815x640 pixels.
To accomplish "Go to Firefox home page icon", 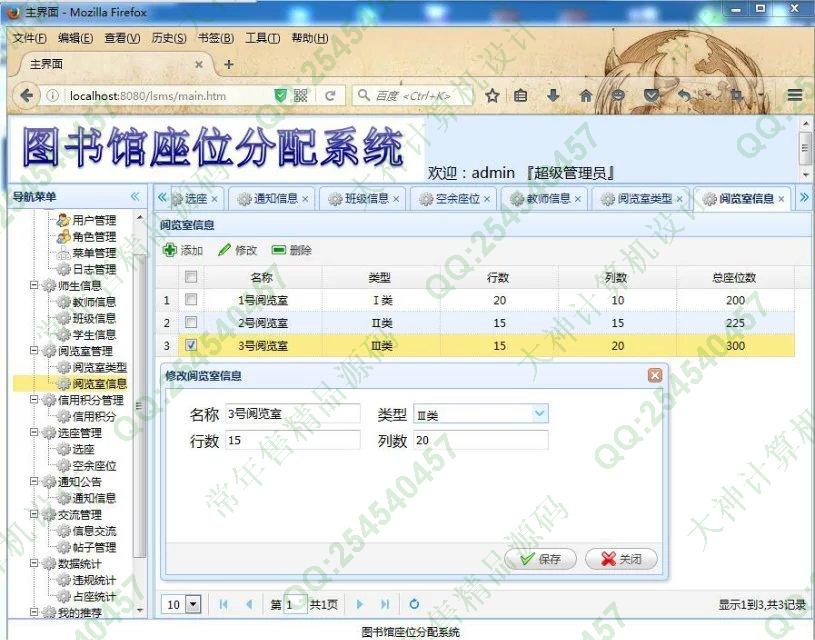I will (x=586, y=95).
